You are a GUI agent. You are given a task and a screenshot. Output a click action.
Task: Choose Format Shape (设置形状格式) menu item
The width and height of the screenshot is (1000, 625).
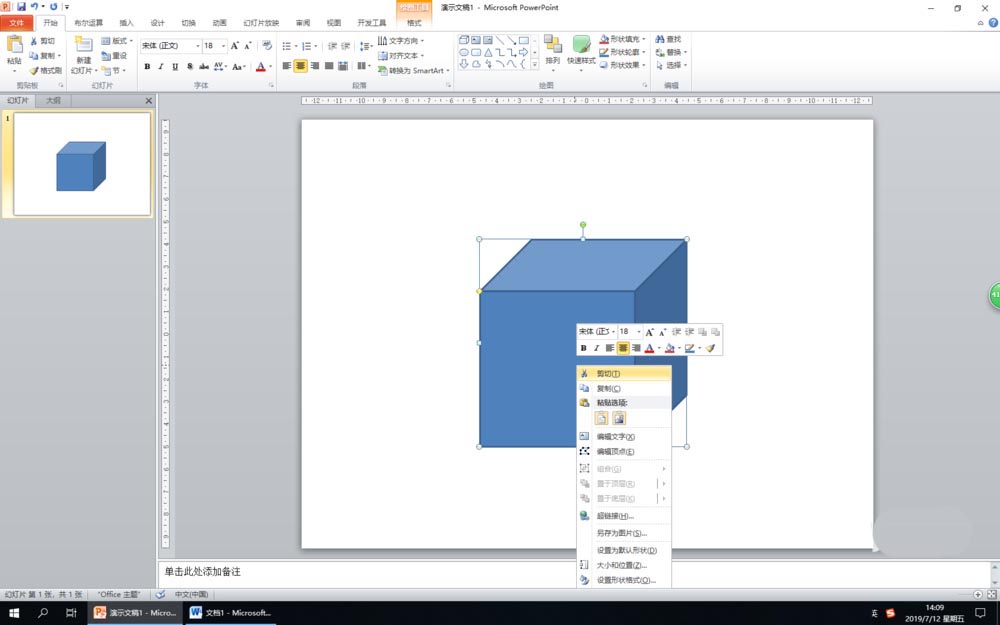(x=624, y=580)
